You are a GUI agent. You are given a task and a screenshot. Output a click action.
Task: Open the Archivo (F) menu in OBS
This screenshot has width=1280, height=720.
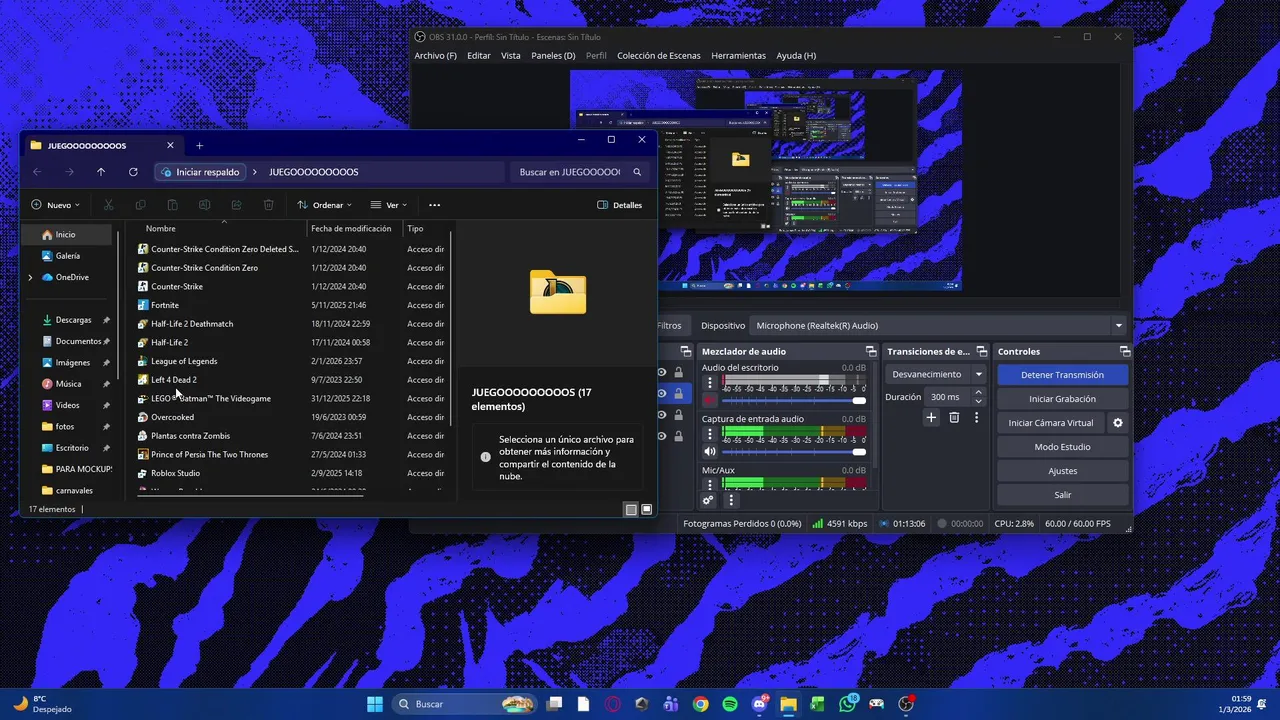435,56
